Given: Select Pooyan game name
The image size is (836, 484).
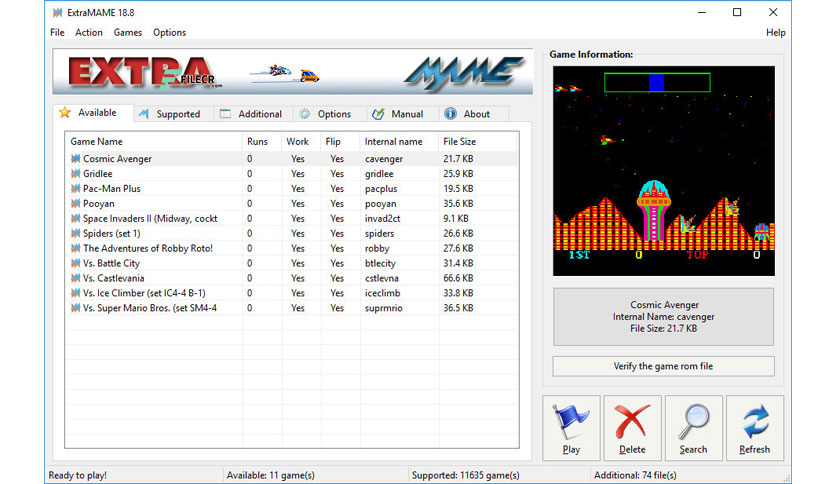Looking at the screenshot, I should click(x=99, y=204).
